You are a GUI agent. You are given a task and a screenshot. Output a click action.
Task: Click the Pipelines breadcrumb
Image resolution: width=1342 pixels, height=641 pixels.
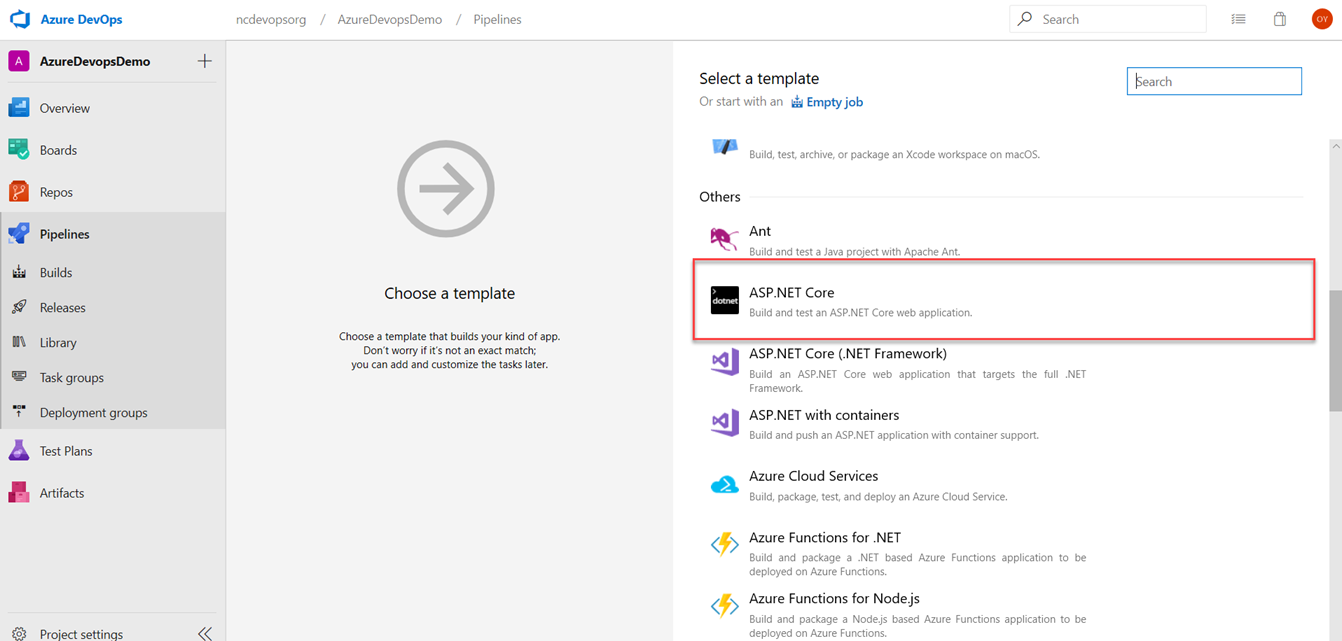click(x=497, y=19)
